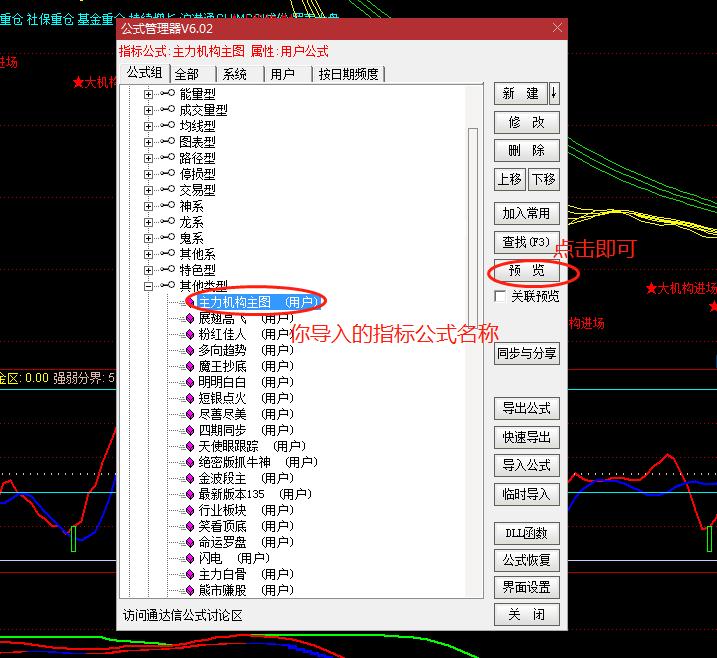This screenshot has width=717, height=658.
Task: Expand the 特色型 tree node
Action: [x=148, y=270]
